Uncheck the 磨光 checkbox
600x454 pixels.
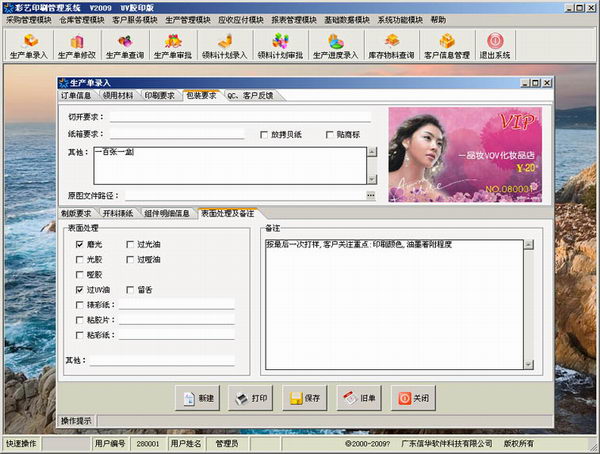click(80, 244)
